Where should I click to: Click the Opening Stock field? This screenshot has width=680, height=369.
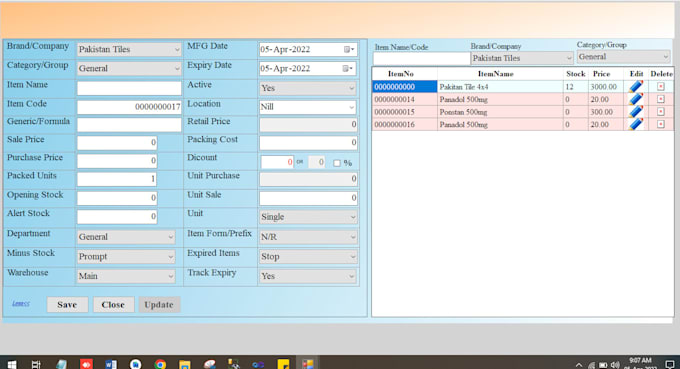point(117,198)
